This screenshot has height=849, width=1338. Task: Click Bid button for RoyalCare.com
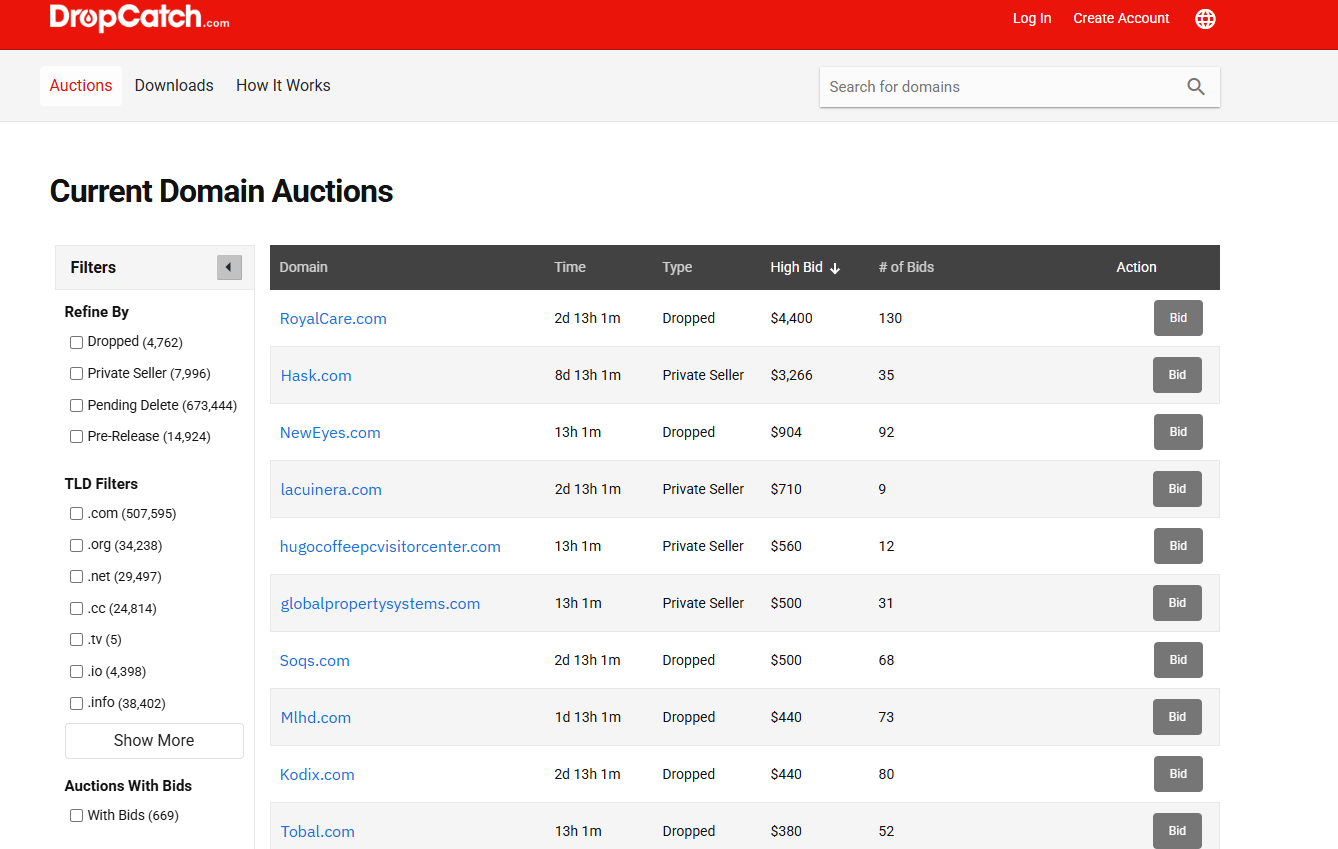click(1178, 318)
